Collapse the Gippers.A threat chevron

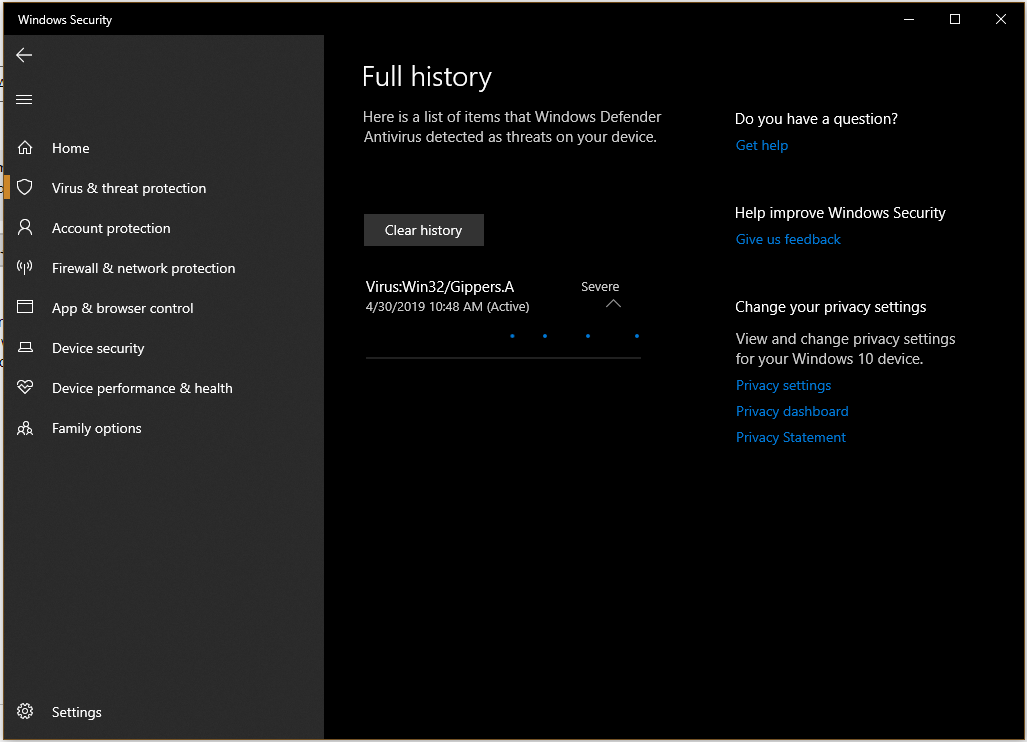(613, 303)
